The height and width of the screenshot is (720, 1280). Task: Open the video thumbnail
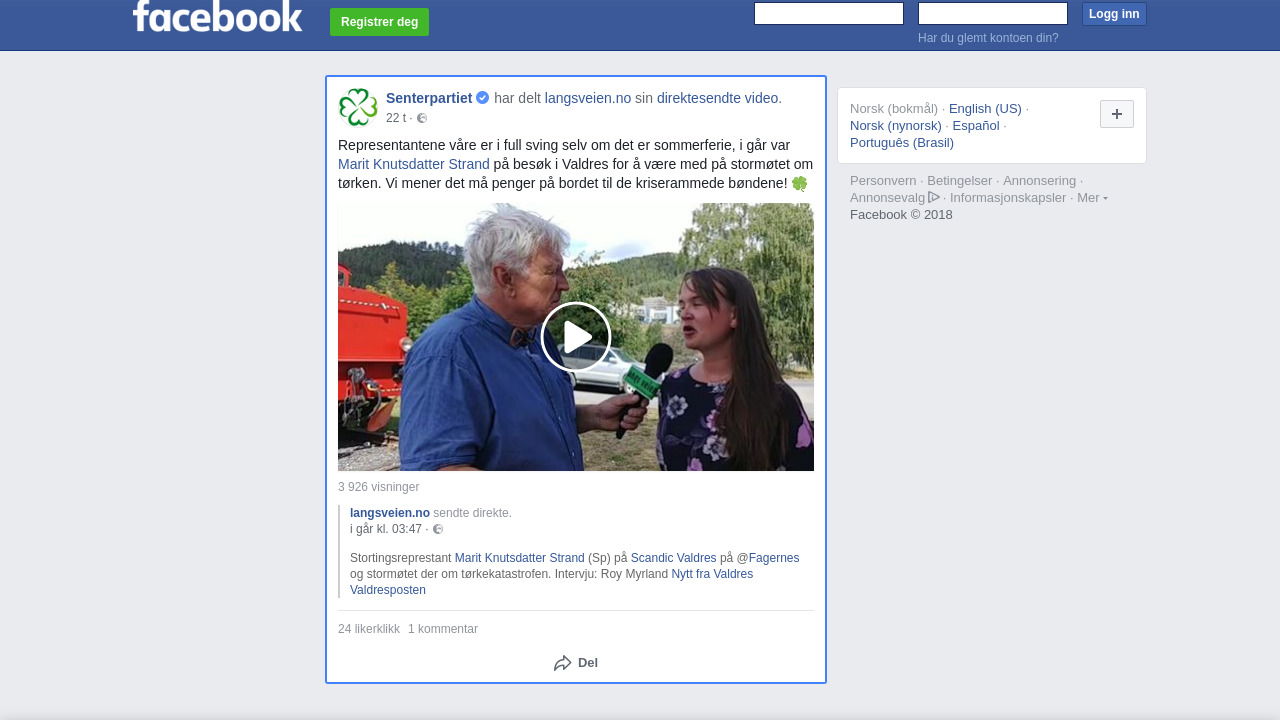tap(576, 337)
